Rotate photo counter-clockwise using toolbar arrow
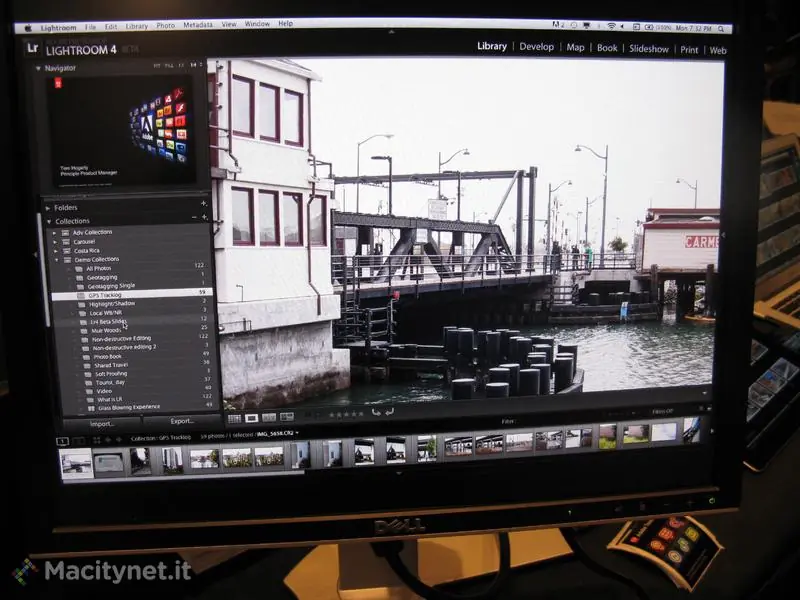 (376, 412)
